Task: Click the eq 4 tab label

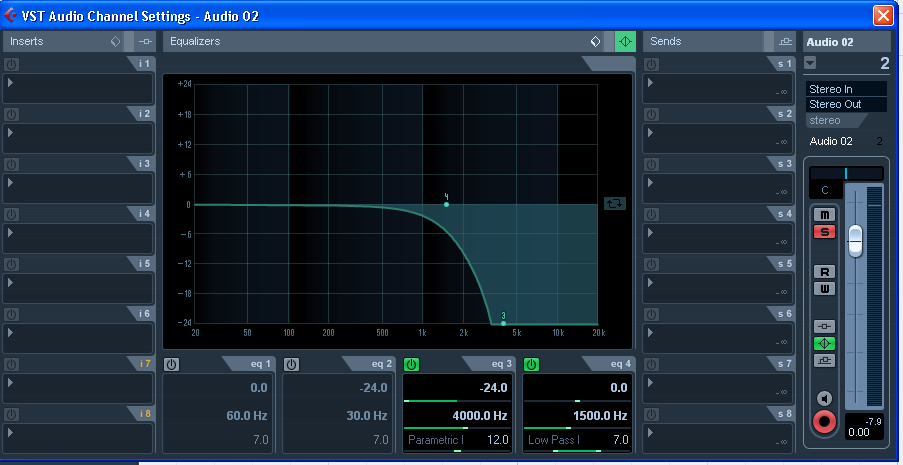Action: (x=621, y=364)
